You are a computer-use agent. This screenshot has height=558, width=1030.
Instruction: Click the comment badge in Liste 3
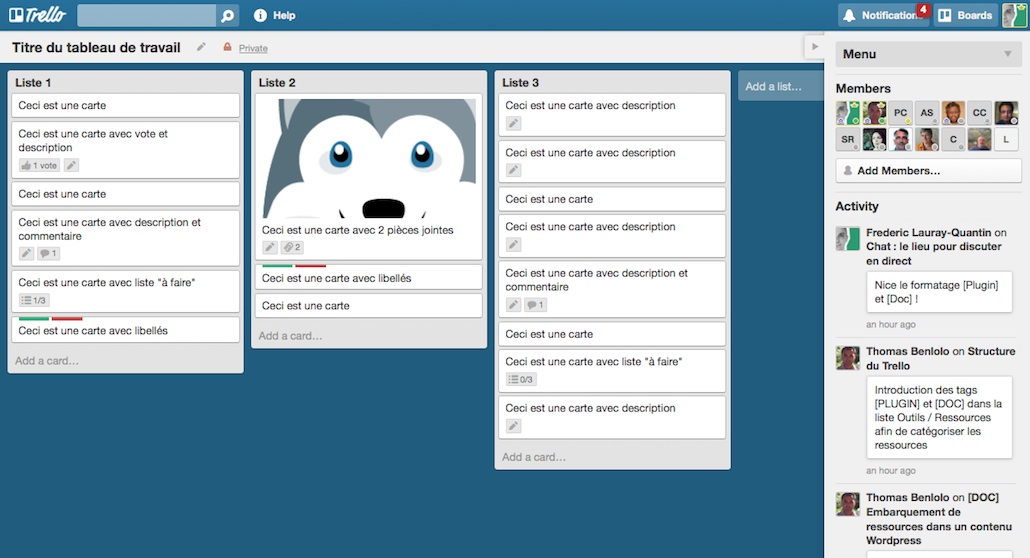[x=535, y=305]
